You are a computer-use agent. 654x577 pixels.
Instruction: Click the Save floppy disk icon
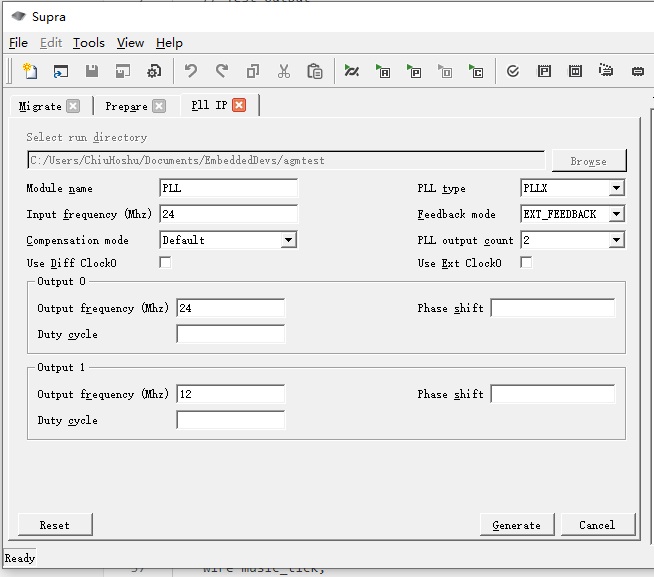[x=92, y=71]
